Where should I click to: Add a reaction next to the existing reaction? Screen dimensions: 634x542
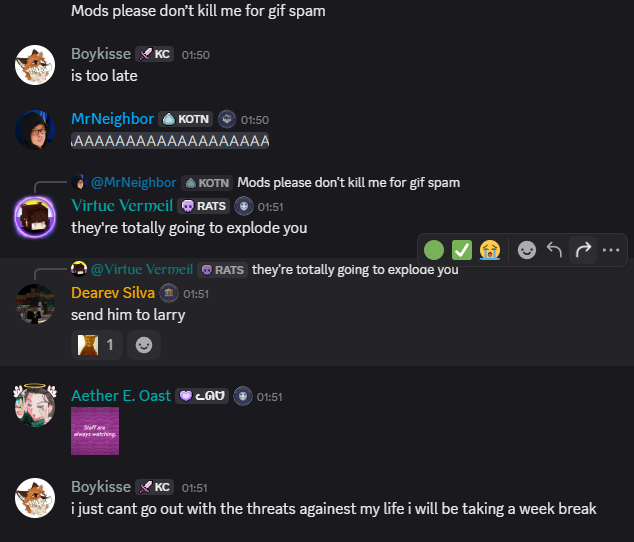tap(144, 345)
